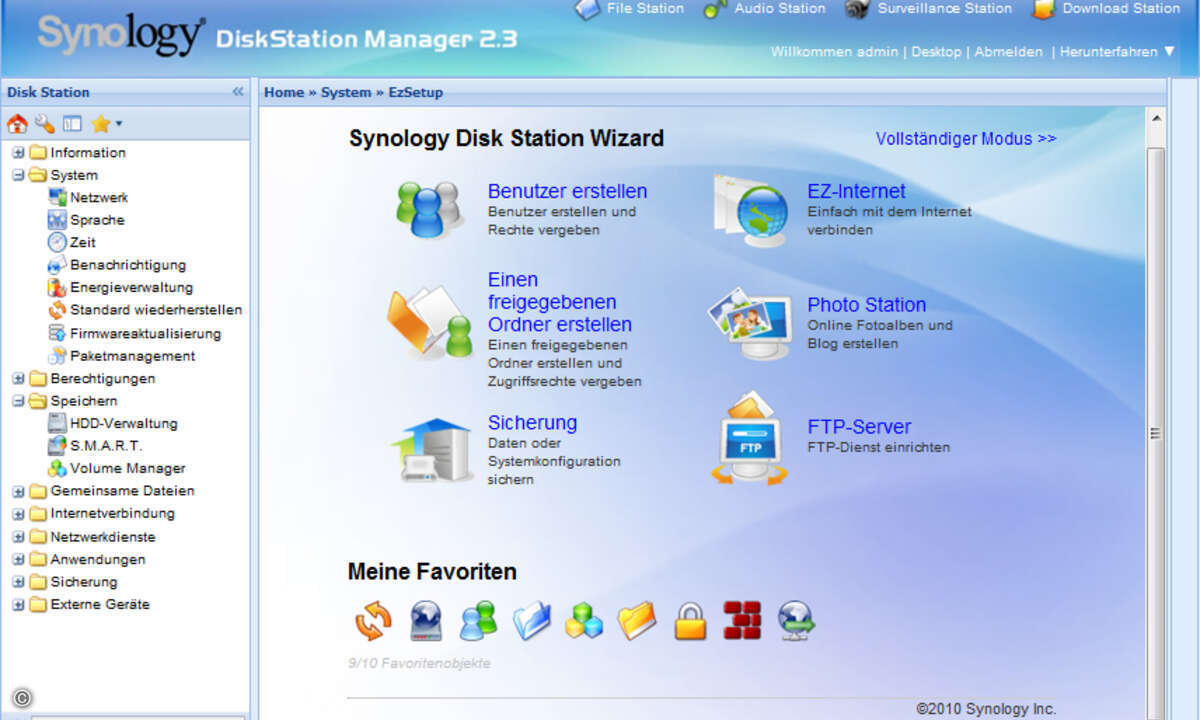The height and width of the screenshot is (720, 1200).
Task: Click the panel layout icon in sidebar toolbar
Action: click(72, 124)
